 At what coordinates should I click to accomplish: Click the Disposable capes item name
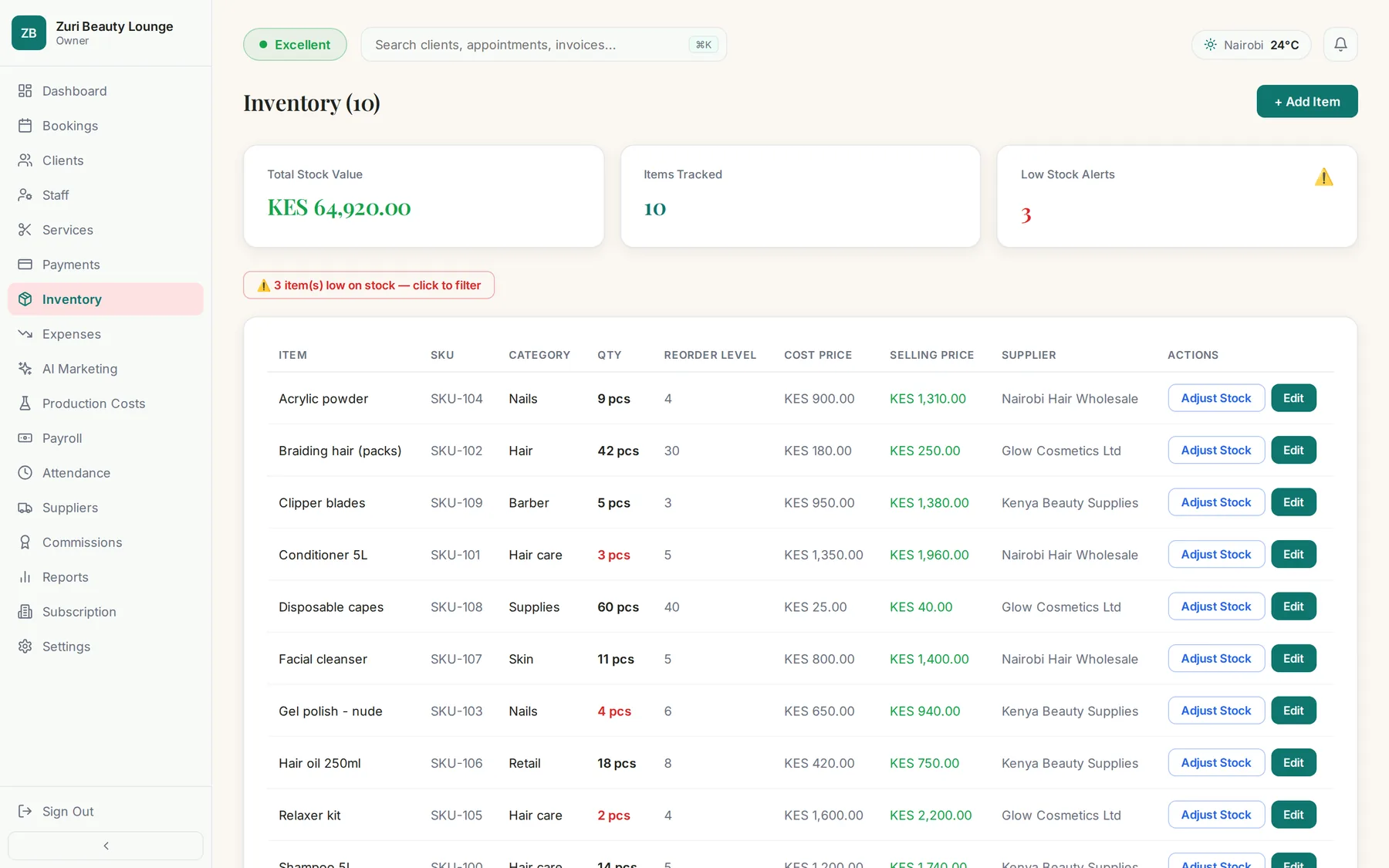[x=331, y=607]
